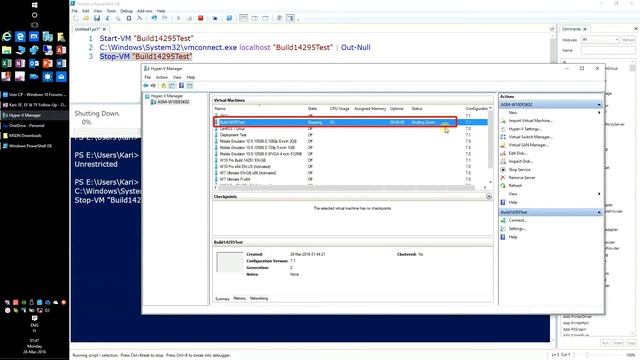Click Inspect Disk action
The width and height of the screenshot is (640, 360).
click(520, 162)
